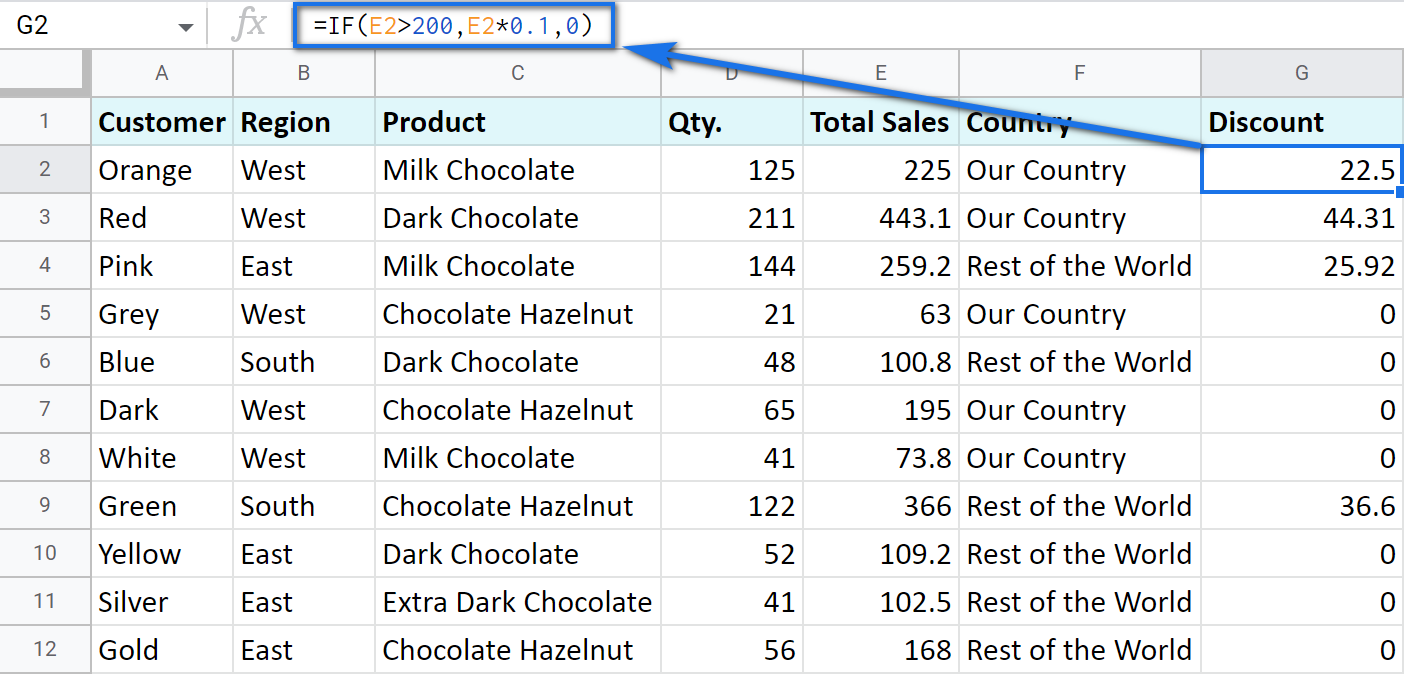Viewport: 1404px width, 674px height.
Task: Select column header A
Action: point(160,73)
